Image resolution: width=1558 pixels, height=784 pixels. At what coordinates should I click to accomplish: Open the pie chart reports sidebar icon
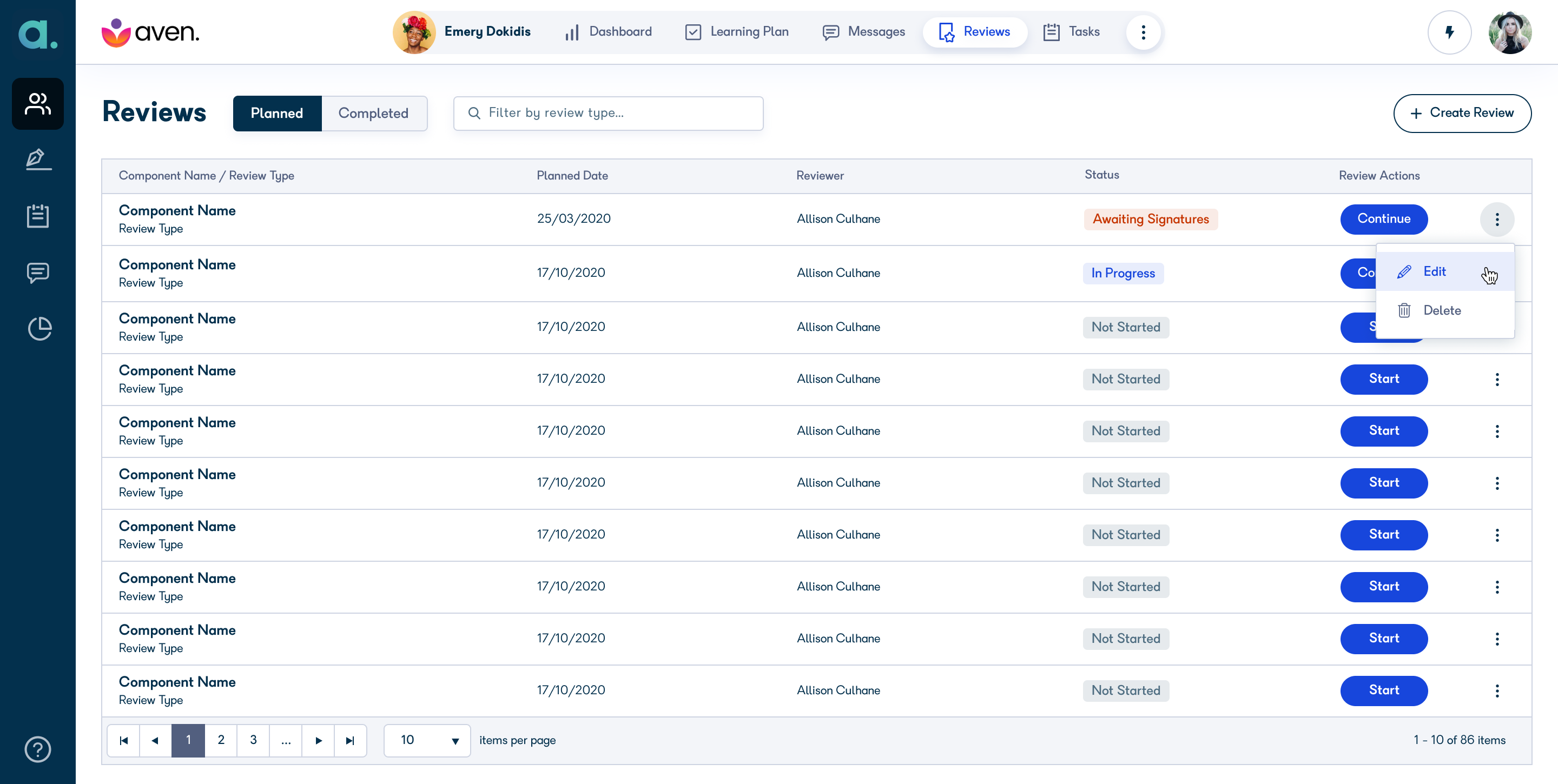click(x=39, y=329)
